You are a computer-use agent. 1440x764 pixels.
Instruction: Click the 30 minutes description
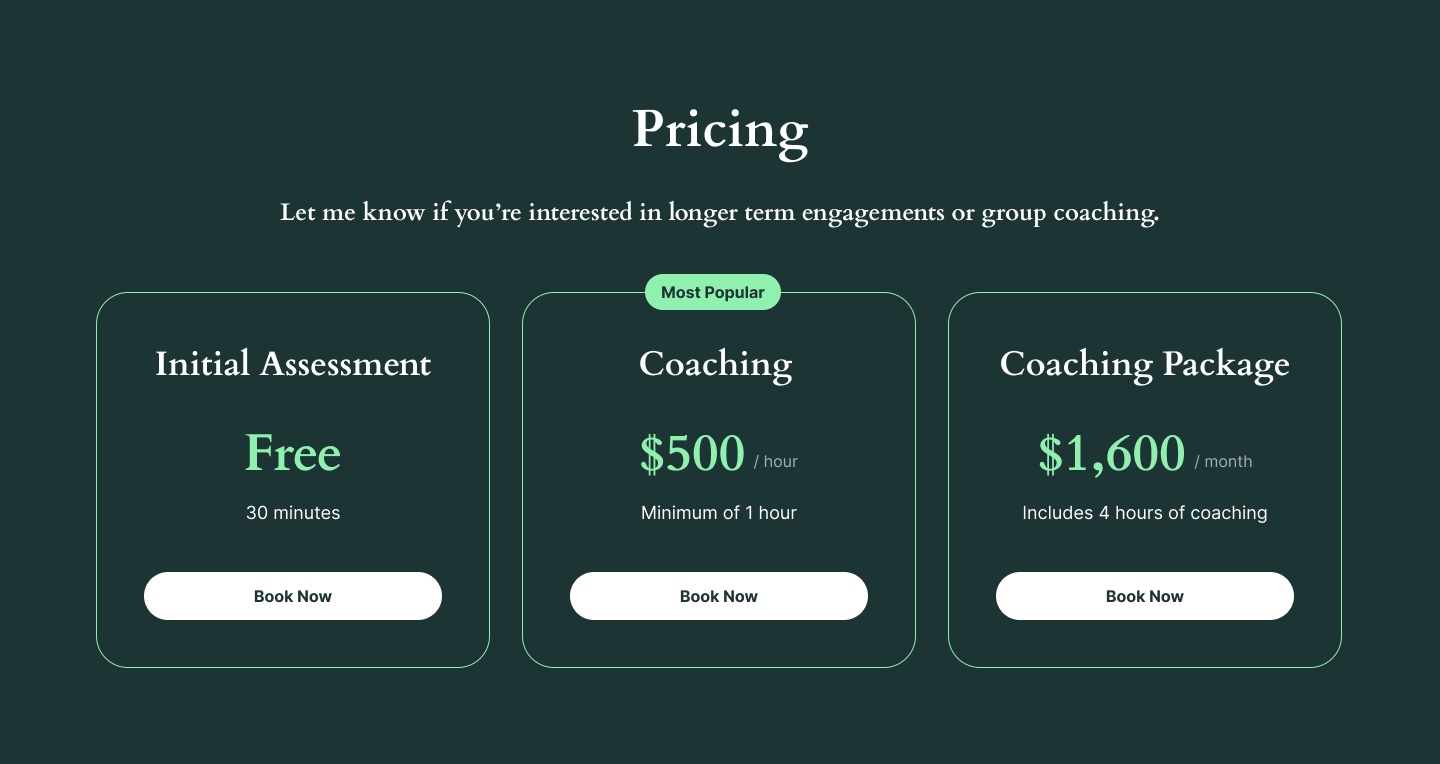293,513
